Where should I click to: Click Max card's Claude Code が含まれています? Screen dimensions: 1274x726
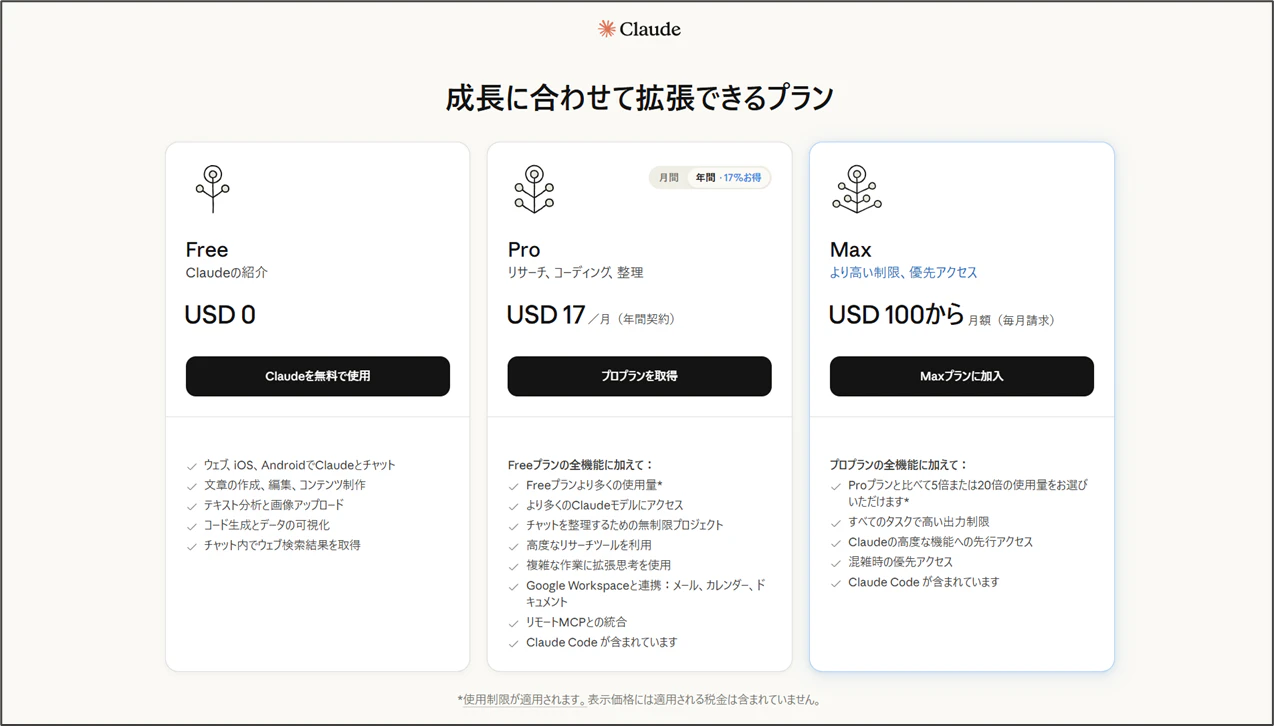924,582
